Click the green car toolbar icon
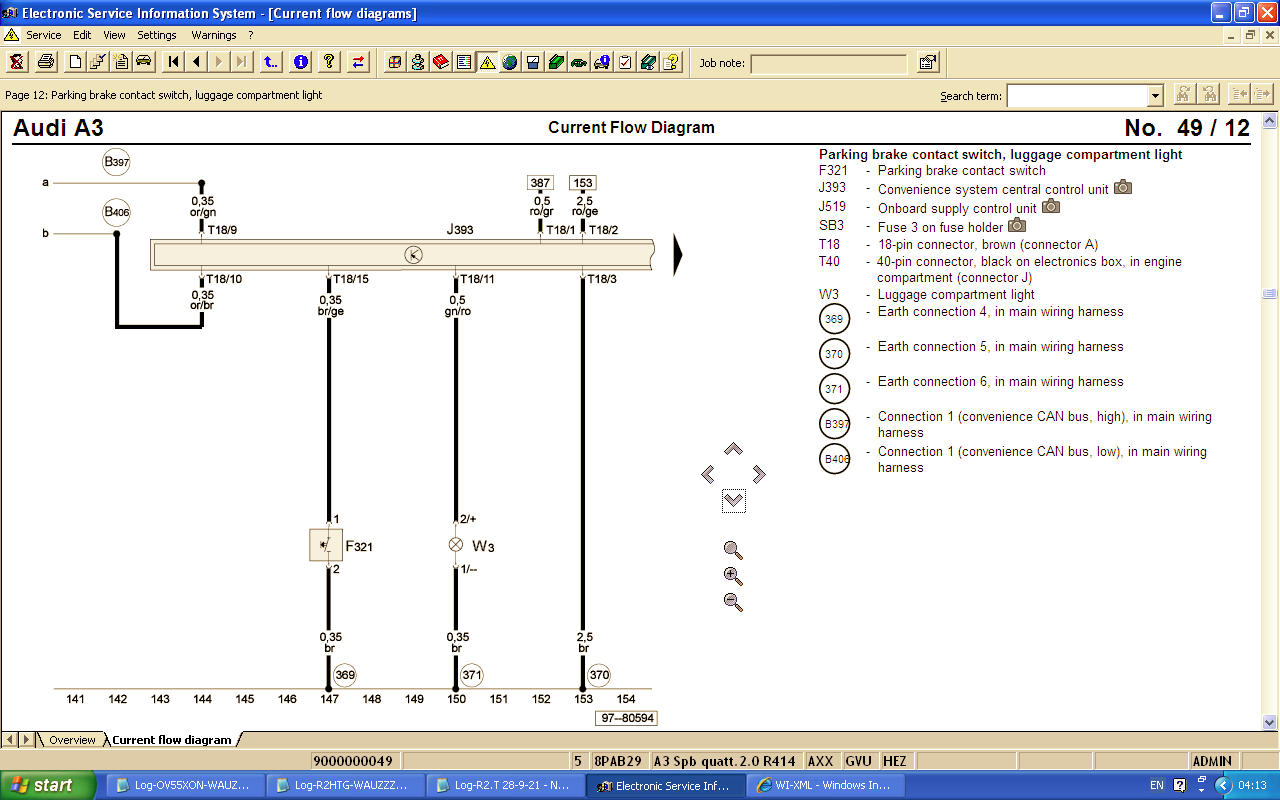The width and height of the screenshot is (1280, 800). click(579, 62)
